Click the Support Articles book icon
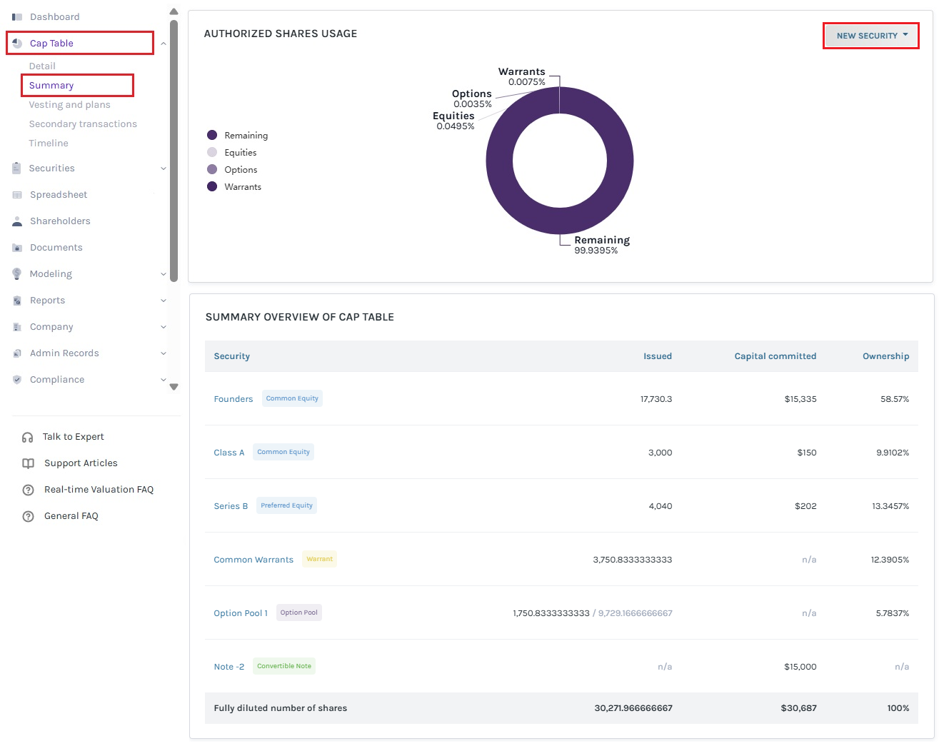Viewport: 939px width, 746px height. pos(28,463)
